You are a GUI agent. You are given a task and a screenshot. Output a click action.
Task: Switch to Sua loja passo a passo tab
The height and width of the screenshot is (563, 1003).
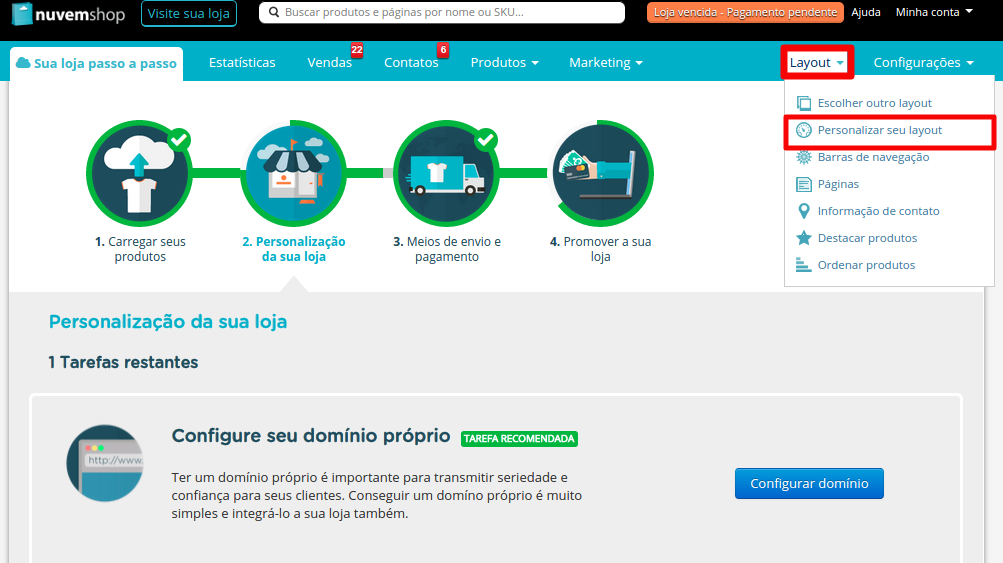[97, 63]
